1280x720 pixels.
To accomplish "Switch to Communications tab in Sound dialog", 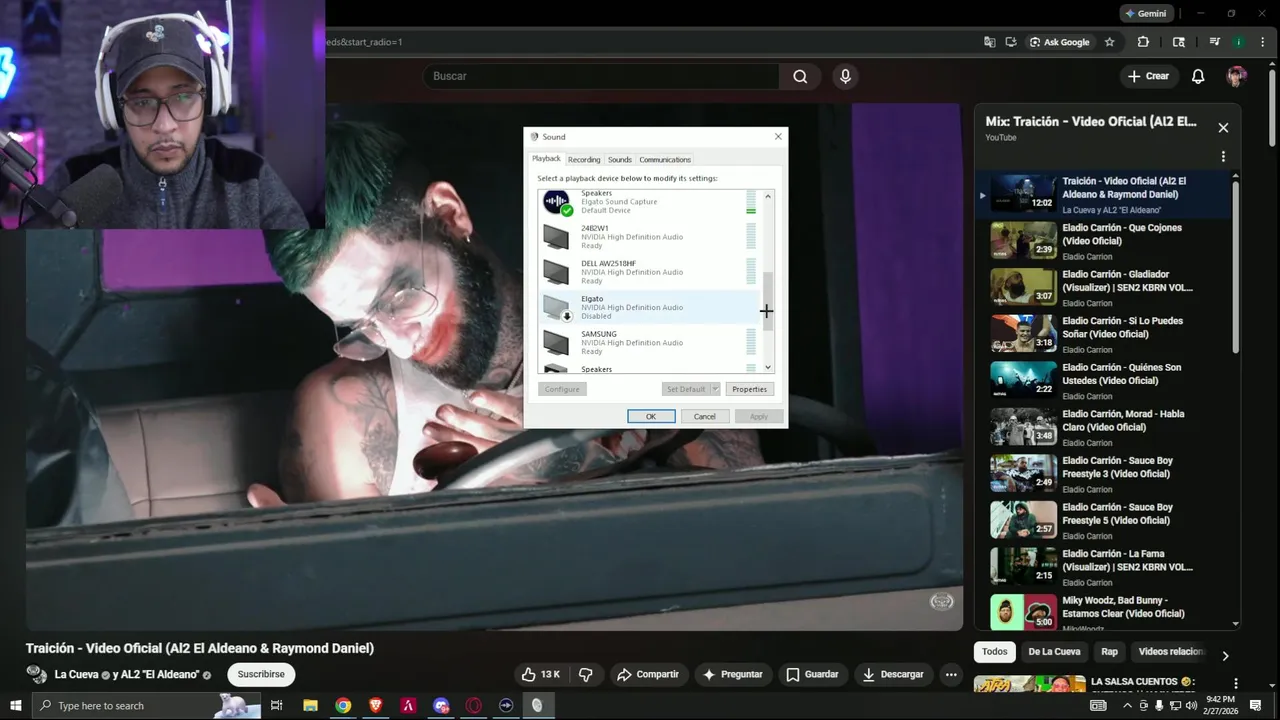I will tap(665, 160).
